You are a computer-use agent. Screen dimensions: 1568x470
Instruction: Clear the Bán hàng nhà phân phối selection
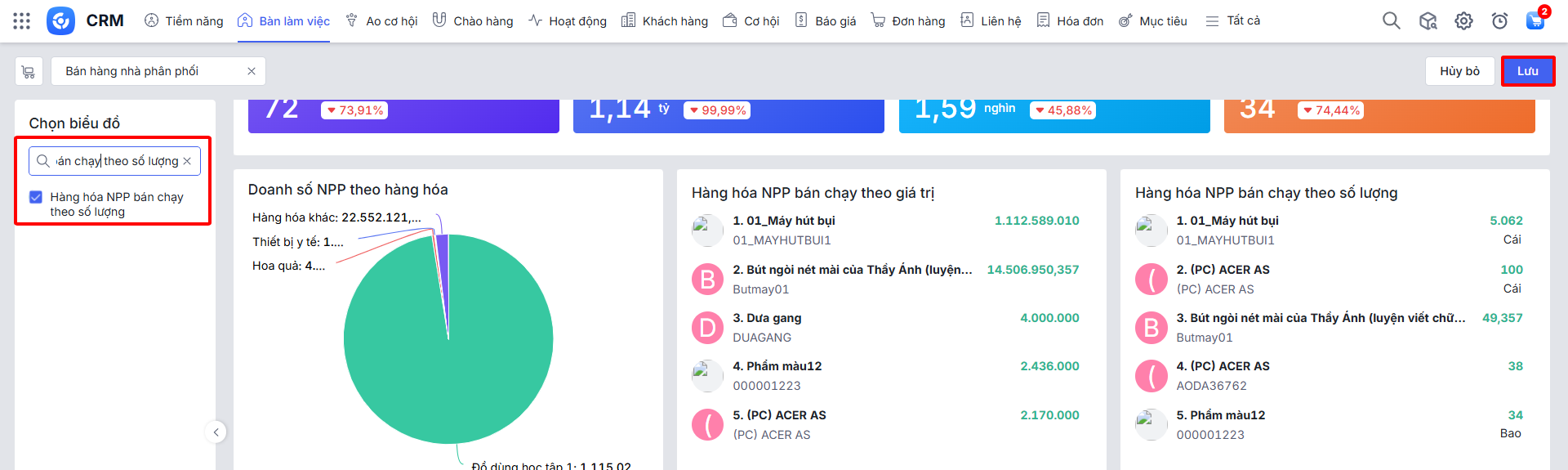click(x=252, y=71)
